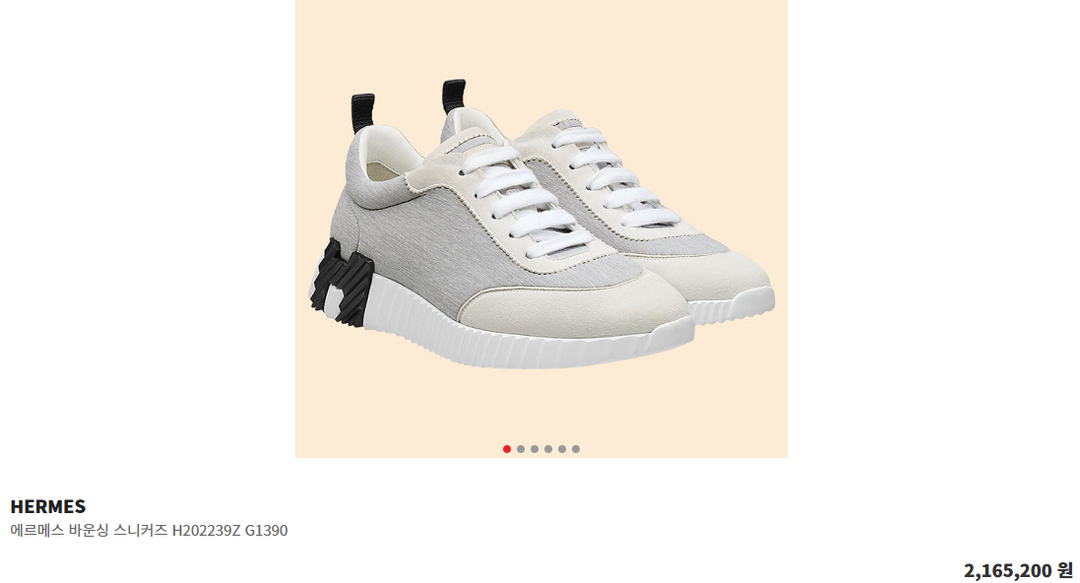Show the third product image dot

click(x=534, y=449)
